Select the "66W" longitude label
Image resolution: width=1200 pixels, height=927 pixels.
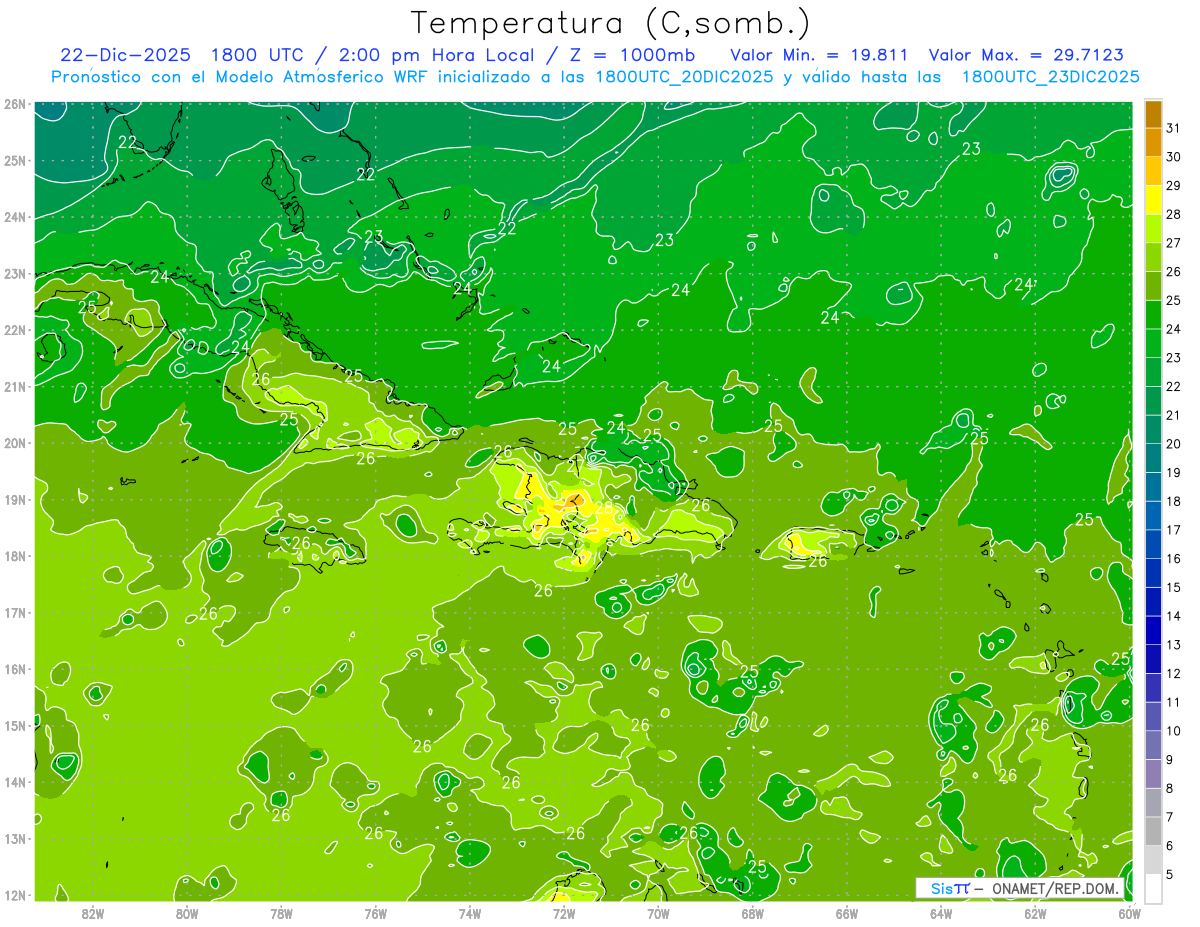(x=846, y=913)
